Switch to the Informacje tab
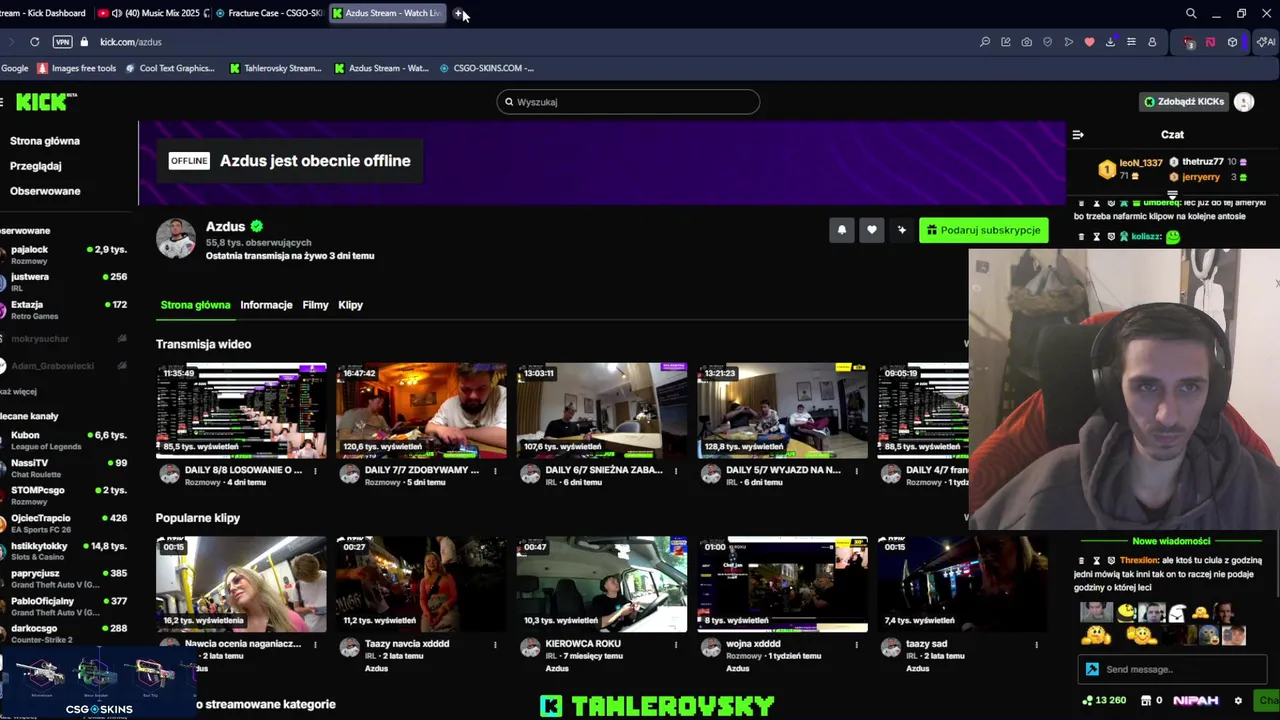The image size is (1280, 720). [x=266, y=305]
